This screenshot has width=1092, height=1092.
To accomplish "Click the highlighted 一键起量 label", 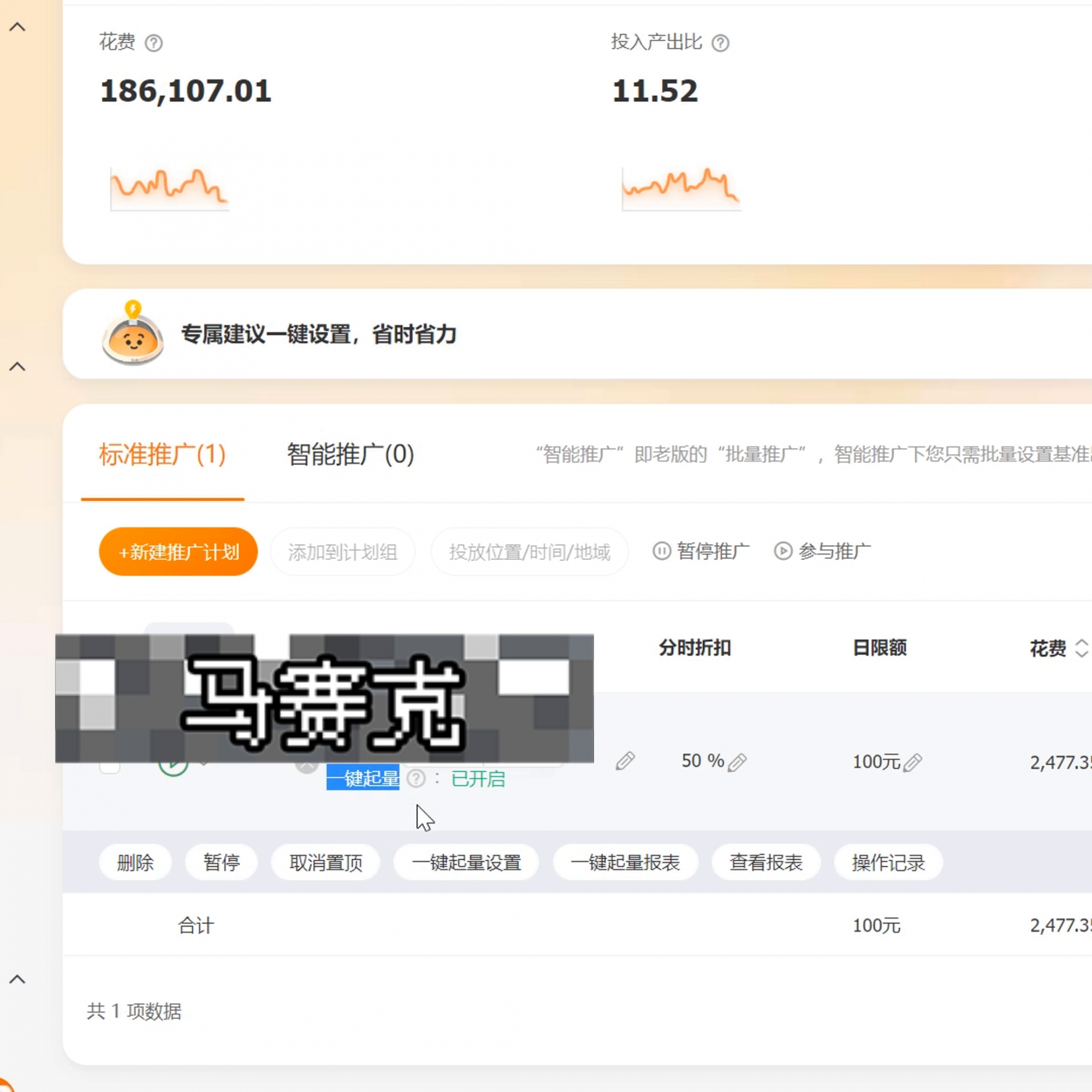I will point(363,778).
